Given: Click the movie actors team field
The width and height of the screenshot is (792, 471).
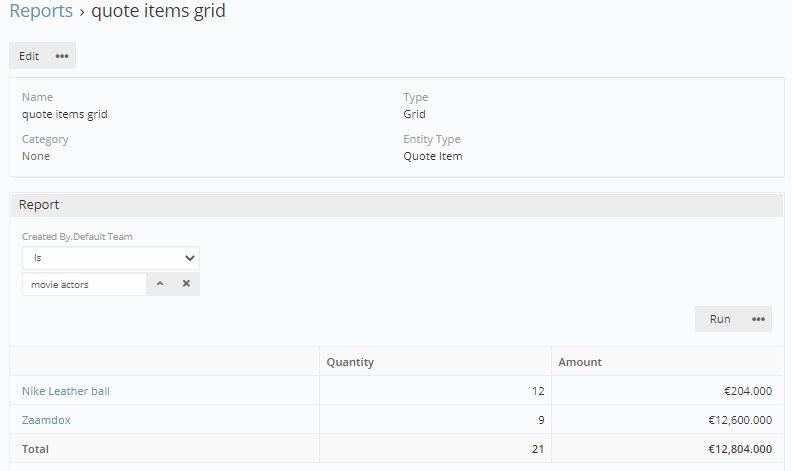Looking at the screenshot, I should [84, 284].
